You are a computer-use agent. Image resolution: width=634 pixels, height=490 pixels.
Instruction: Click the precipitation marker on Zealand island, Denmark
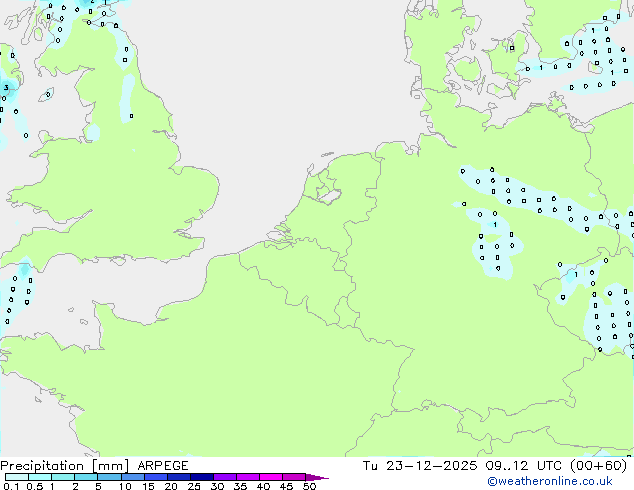tap(511, 47)
